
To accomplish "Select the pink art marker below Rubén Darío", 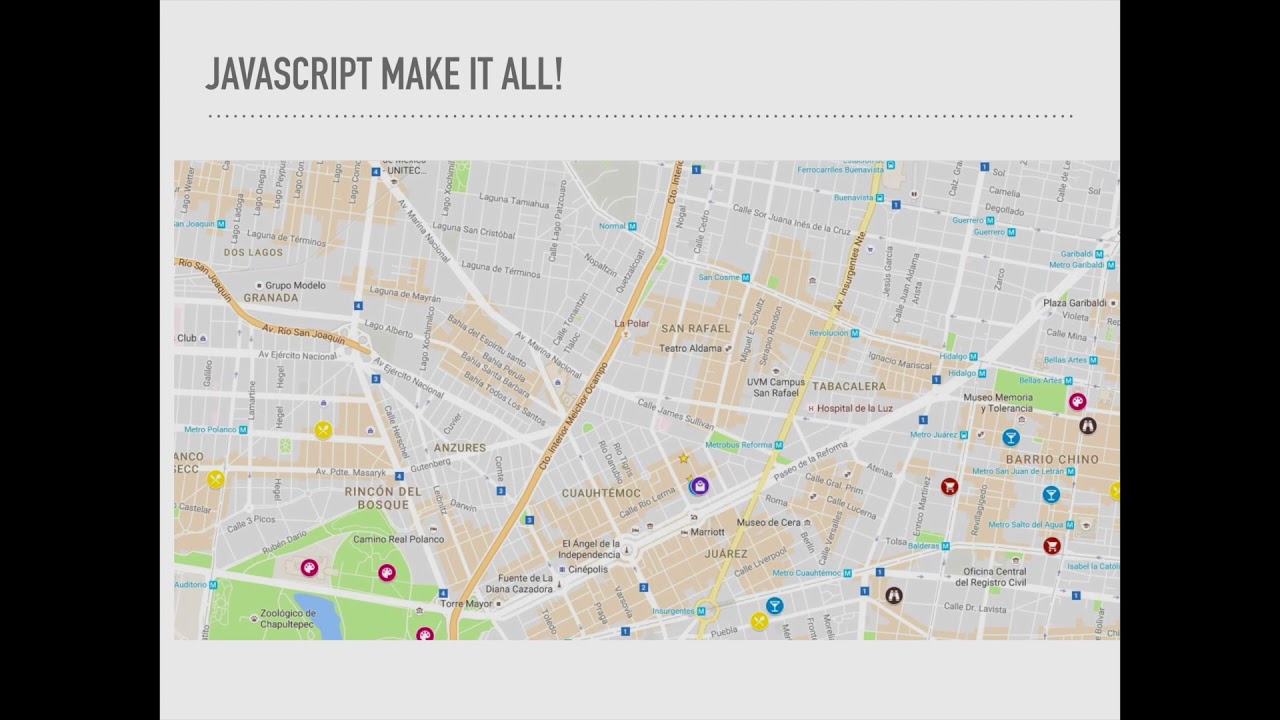I will [309, 568].
